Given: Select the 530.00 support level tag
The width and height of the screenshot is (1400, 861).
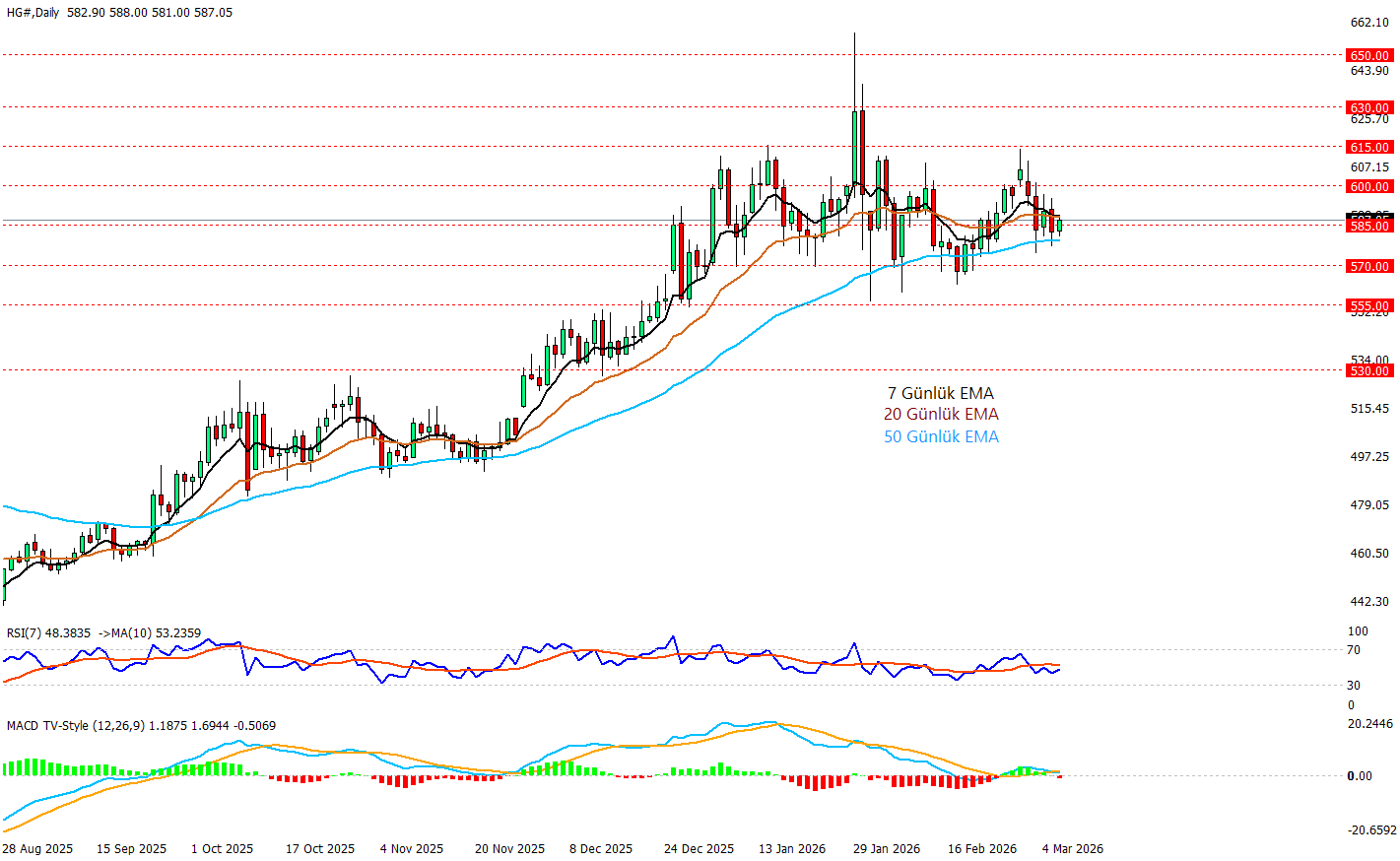Looking at the screenshot, I should click(1369, 371).
